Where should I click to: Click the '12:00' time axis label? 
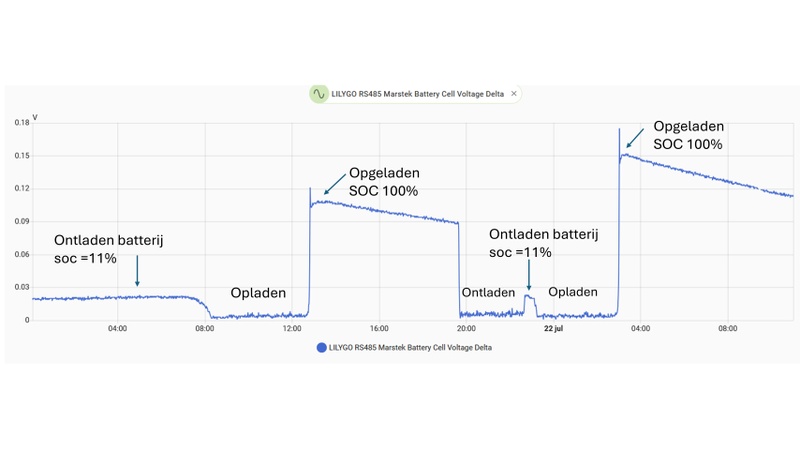pyautogui.click(x=292, y=328)
